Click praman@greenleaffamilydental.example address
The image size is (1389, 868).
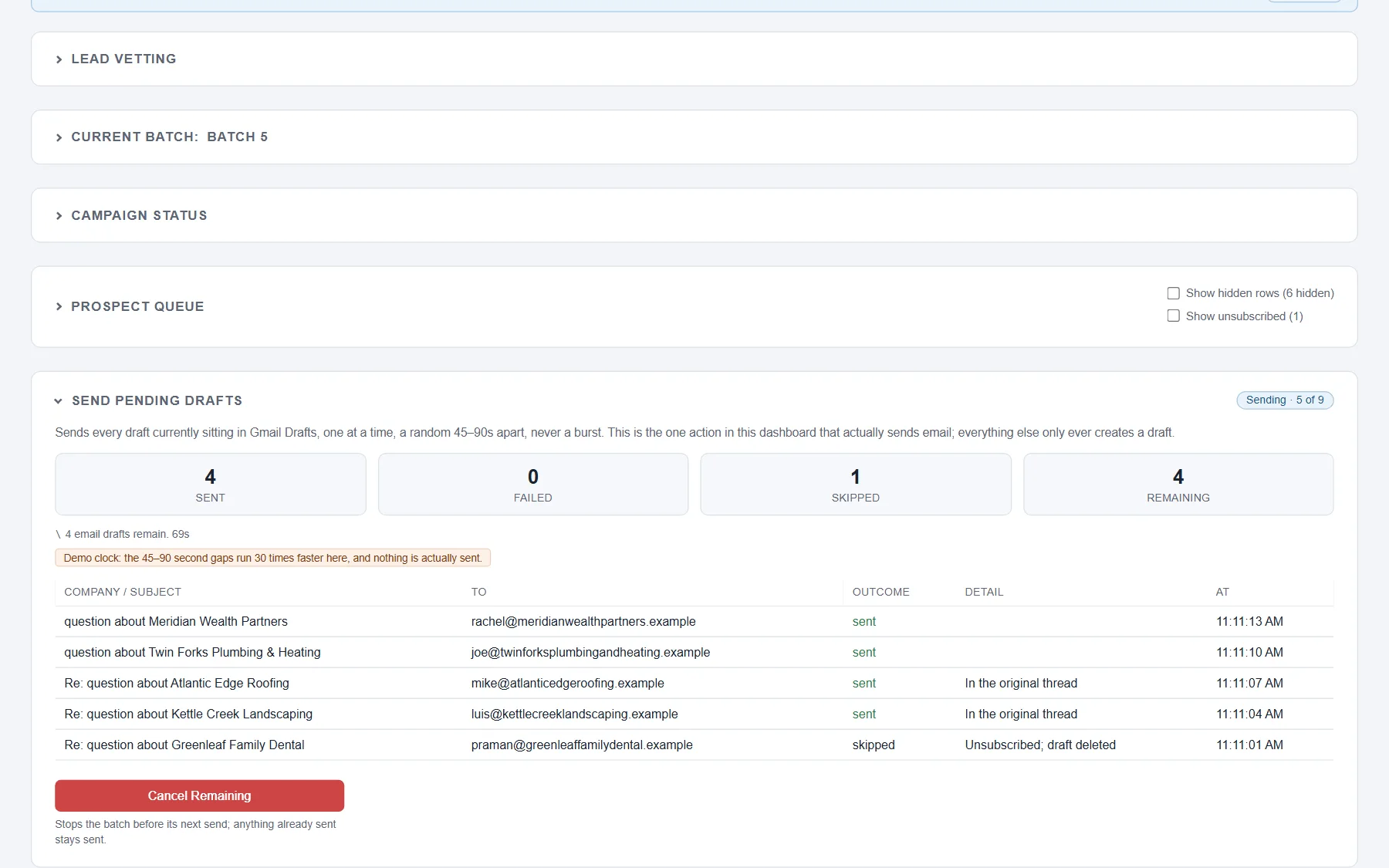point(582,745)
